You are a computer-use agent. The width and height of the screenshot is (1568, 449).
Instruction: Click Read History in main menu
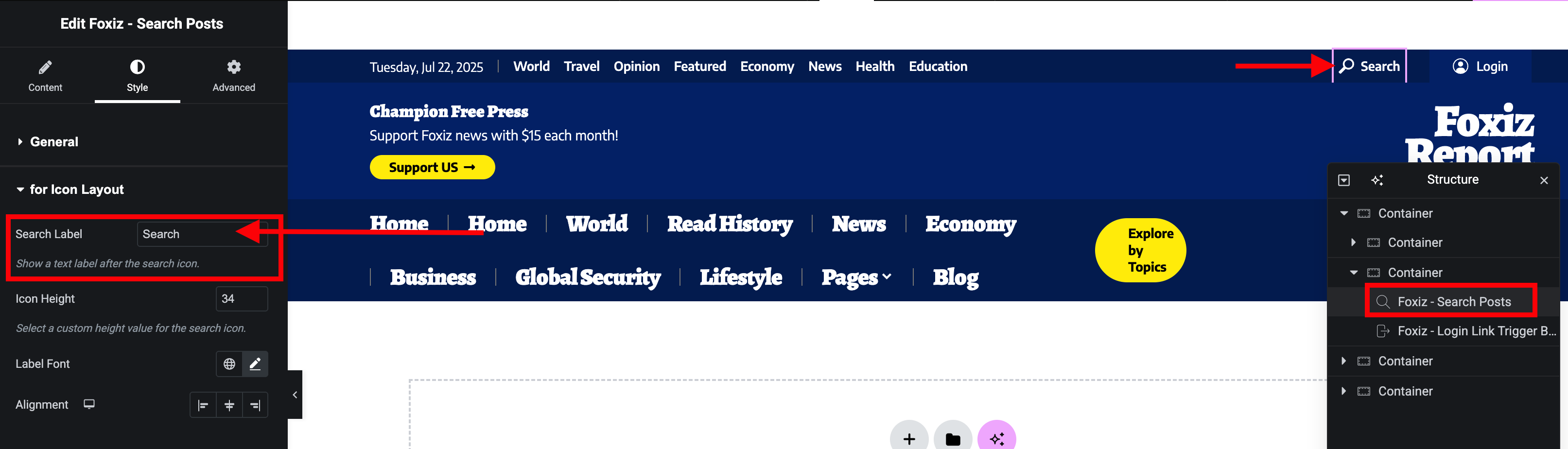[729, 224]
